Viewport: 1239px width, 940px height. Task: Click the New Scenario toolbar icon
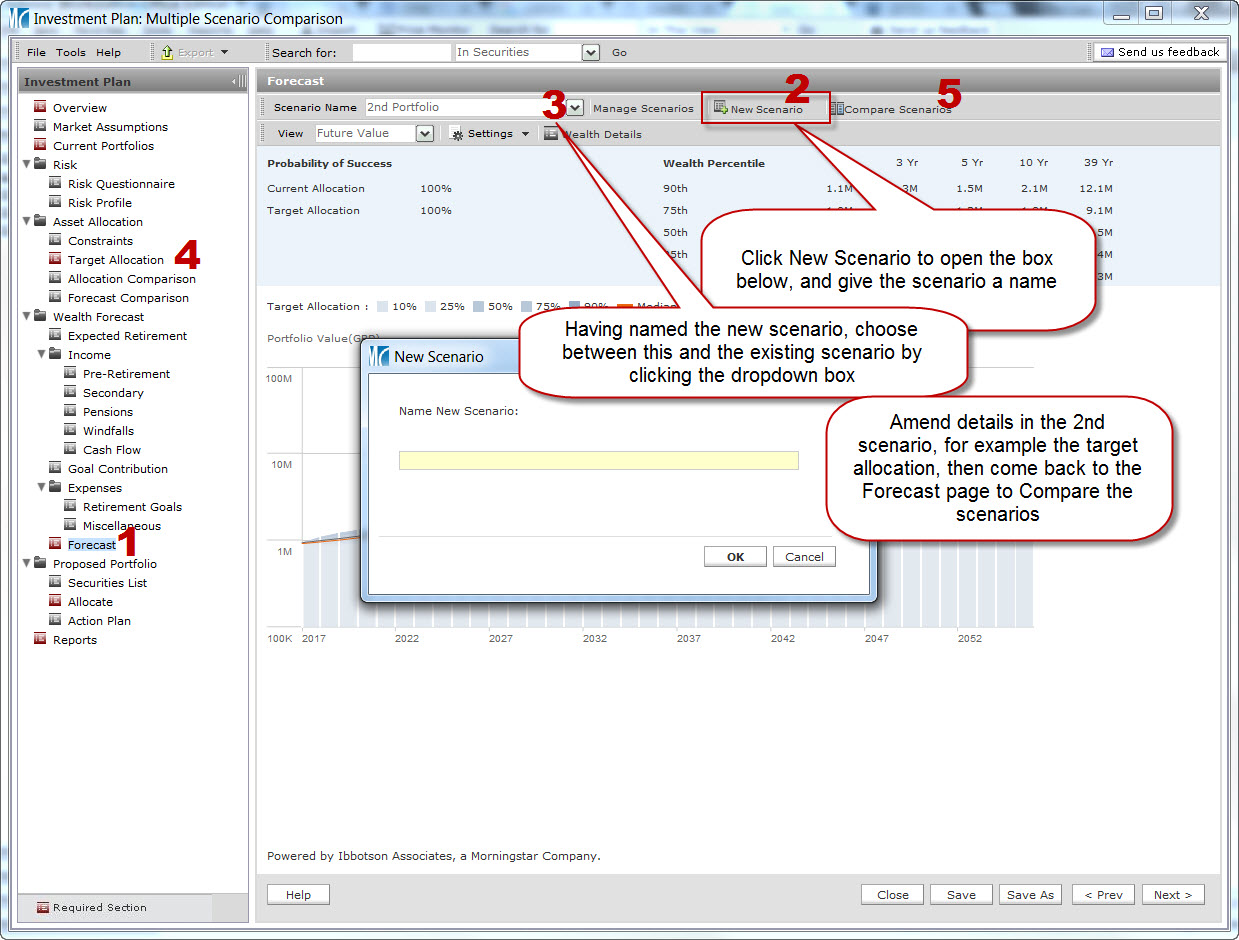pos(720,108)
